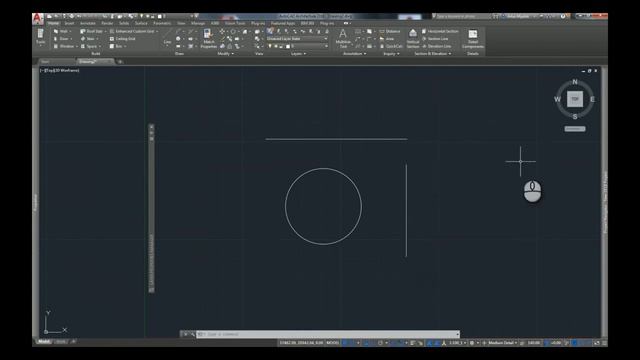Open the Tools palette button
Viewport: 640px width, 360px height.
pyautogui.click(x=40, y=38)
